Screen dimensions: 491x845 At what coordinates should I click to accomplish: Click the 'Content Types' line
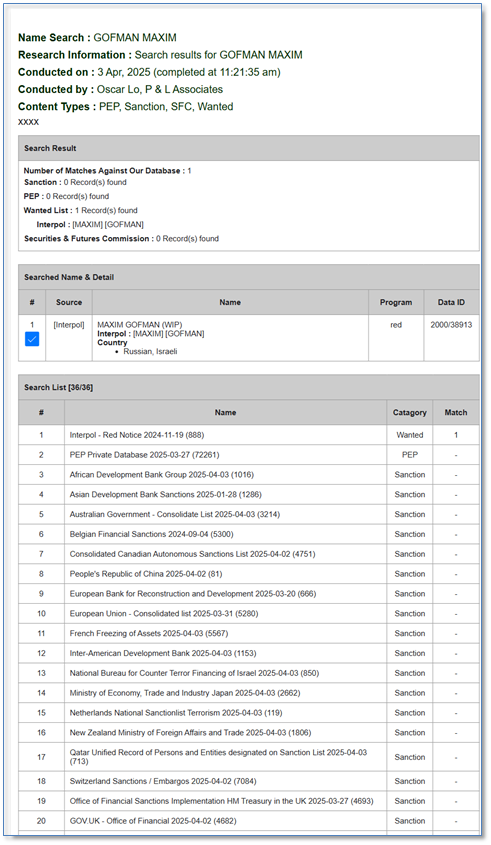coord(126,107)
